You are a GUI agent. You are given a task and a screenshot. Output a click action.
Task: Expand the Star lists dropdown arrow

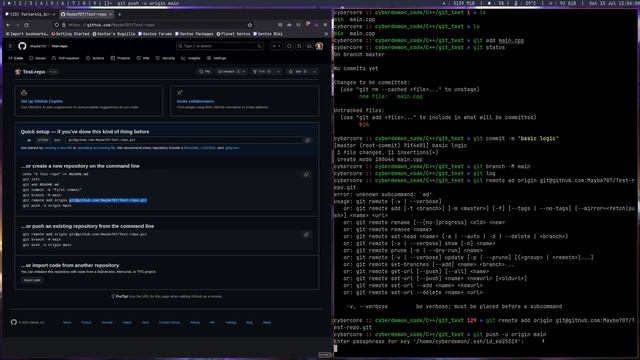(315, 72)
